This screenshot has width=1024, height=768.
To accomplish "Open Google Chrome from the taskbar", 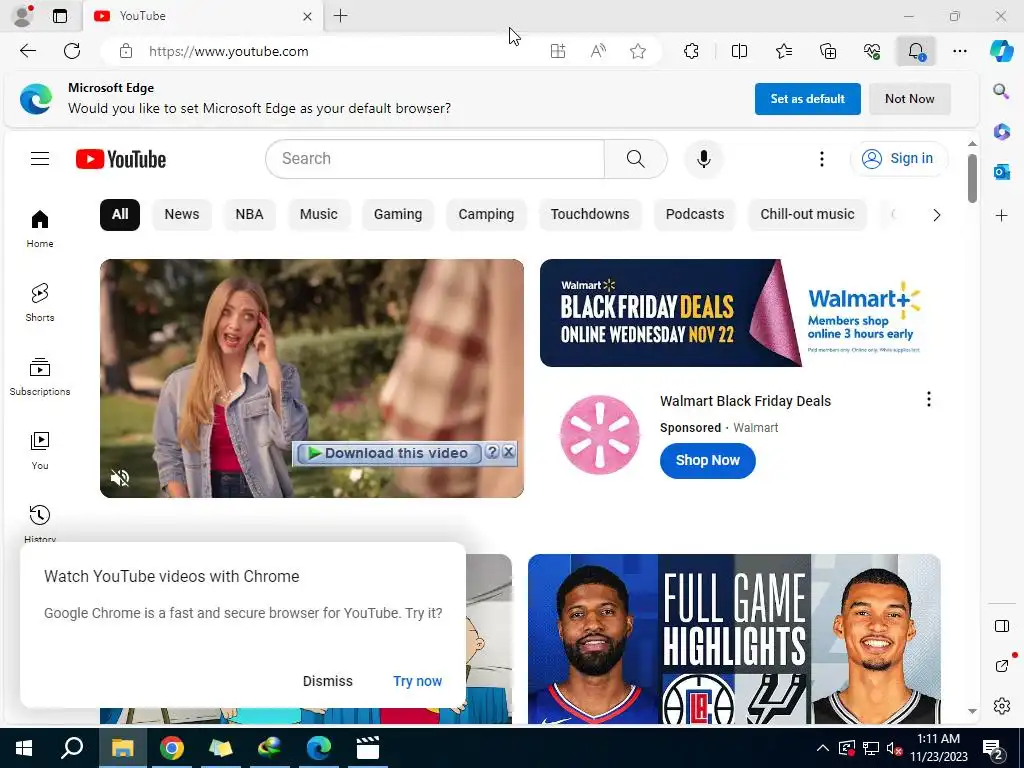I will click(172, 748).
